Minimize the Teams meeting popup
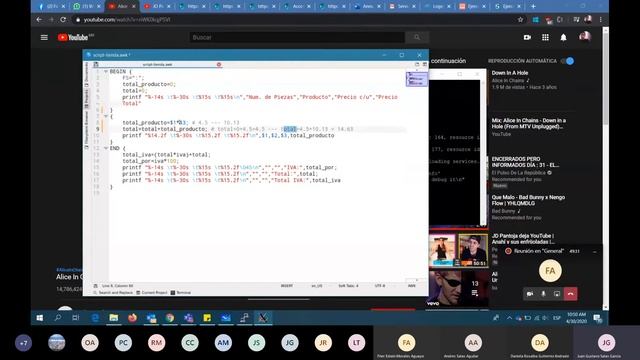 (x=594, y=251)
